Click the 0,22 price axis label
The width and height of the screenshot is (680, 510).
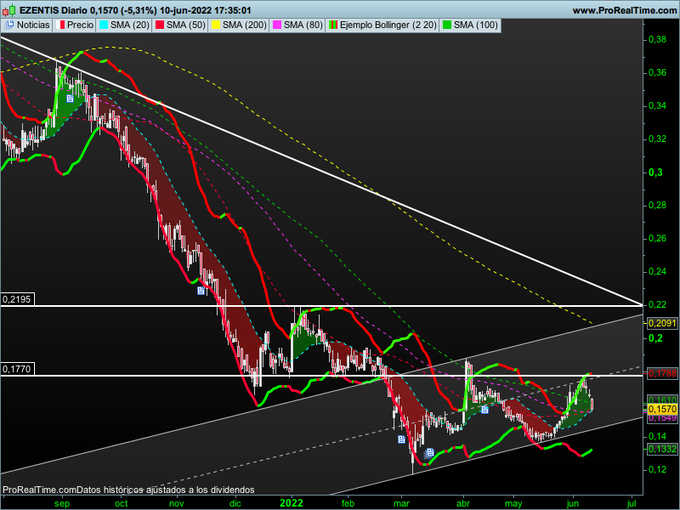[657, 305]
